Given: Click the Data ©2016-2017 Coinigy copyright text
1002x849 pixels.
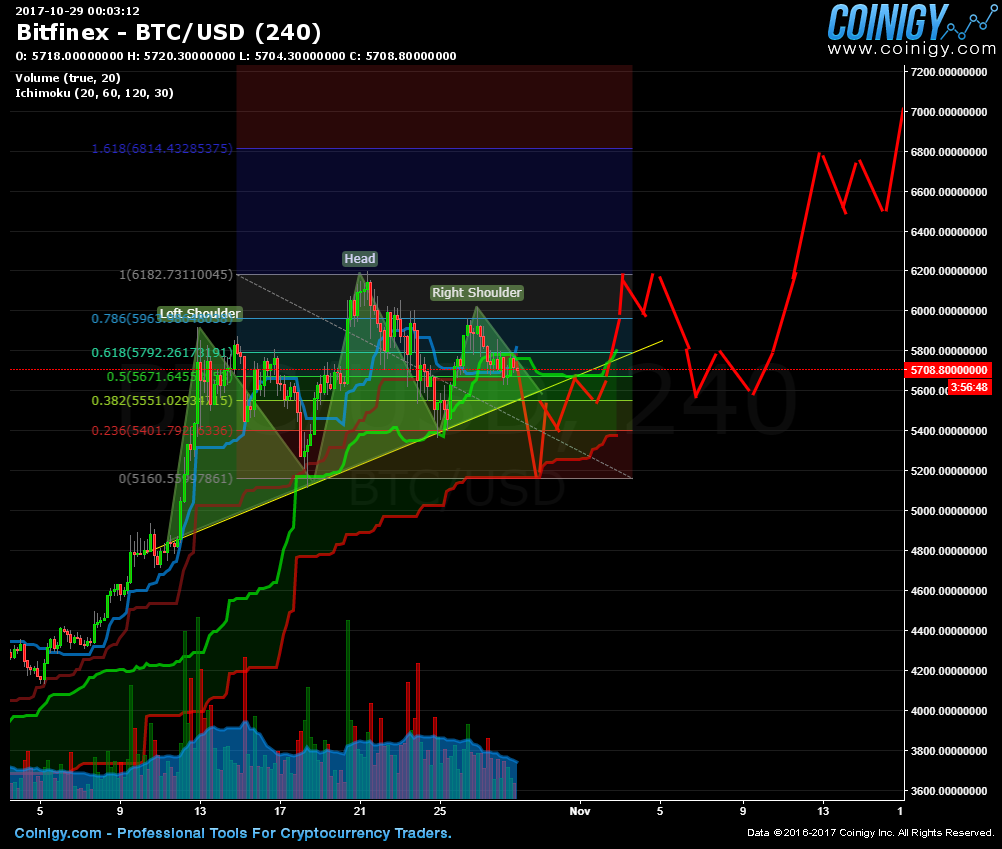Looking at the screenshot, I should coord(870,833).
